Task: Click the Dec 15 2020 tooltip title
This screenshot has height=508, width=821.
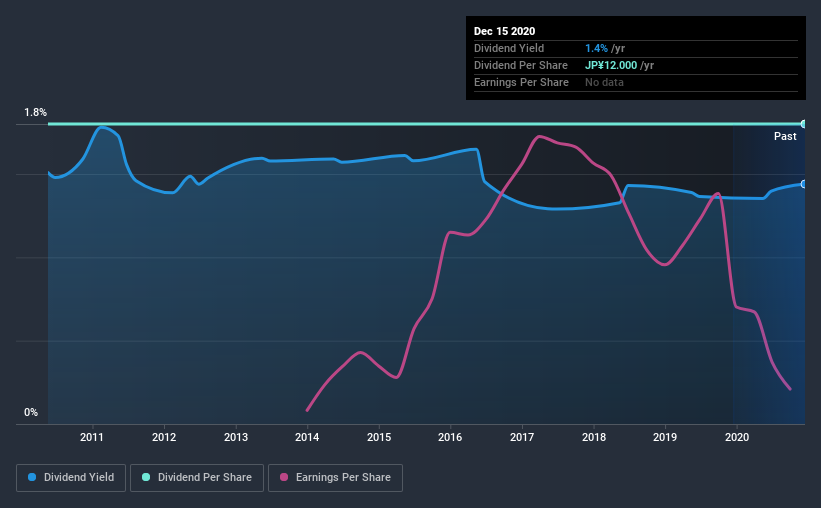Action: click(504, 31)
